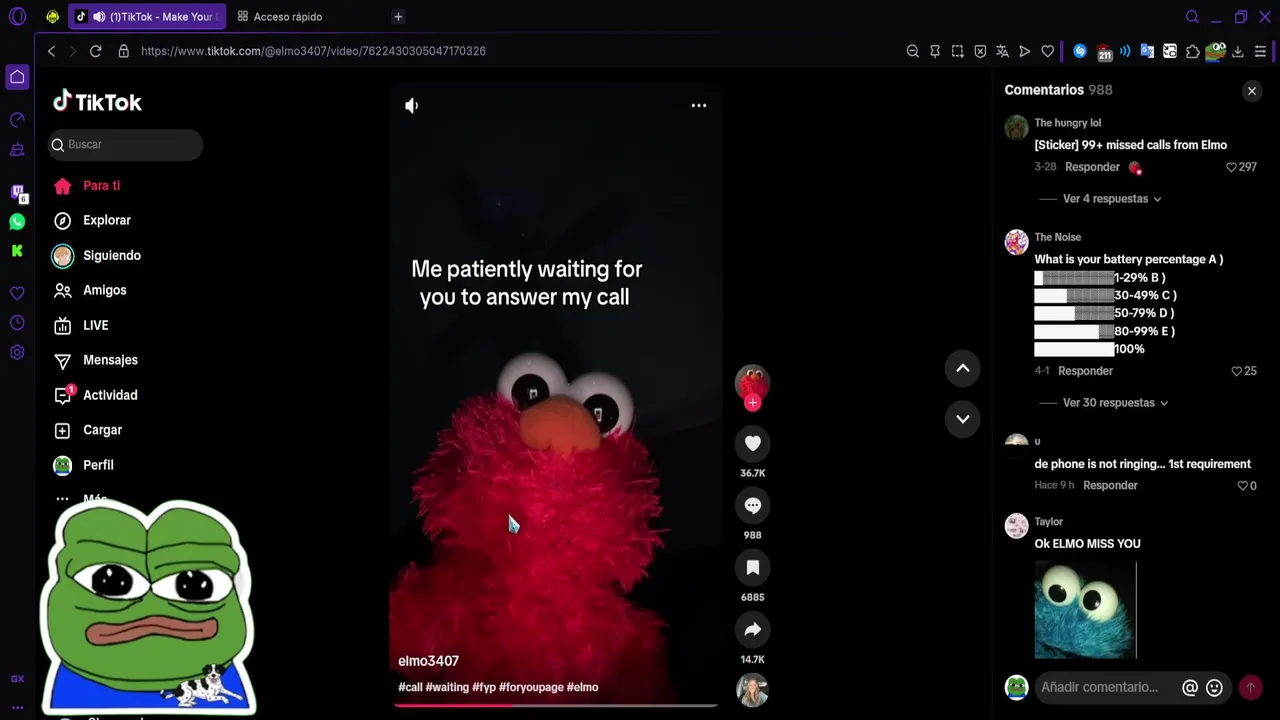Select the TikTok browser tab
Screen dimensions: 1280x720
pos(147,17)
